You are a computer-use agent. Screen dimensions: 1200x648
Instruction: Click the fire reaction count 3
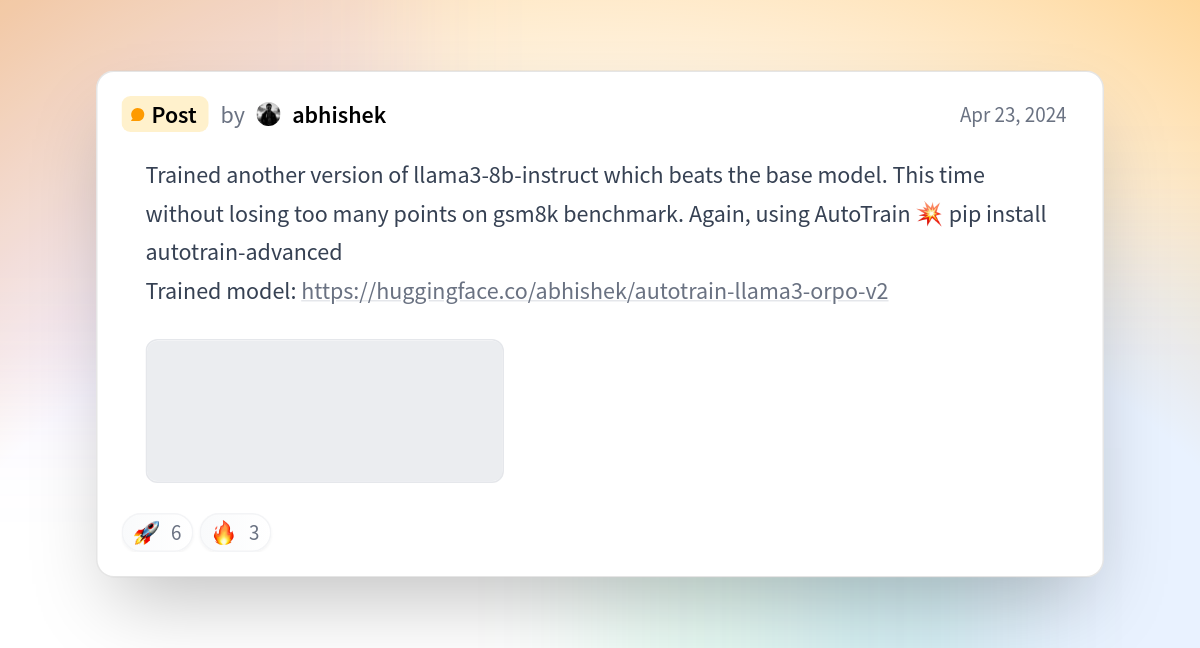[x=254, y=533]
